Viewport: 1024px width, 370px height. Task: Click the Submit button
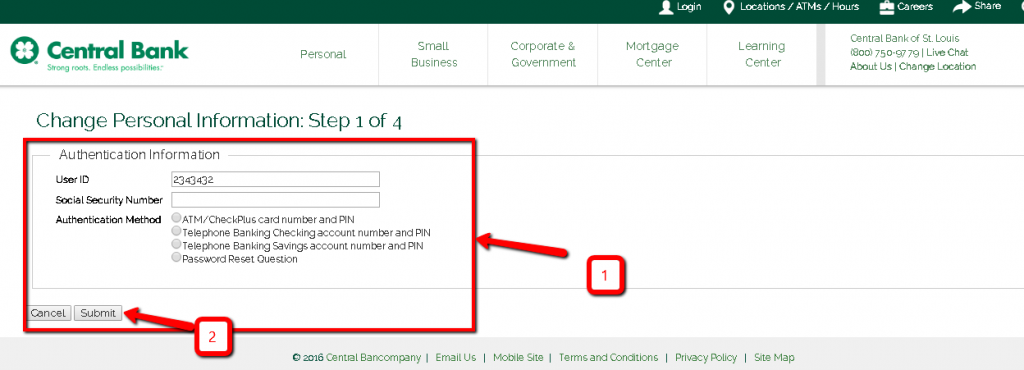tap(98, 313)
